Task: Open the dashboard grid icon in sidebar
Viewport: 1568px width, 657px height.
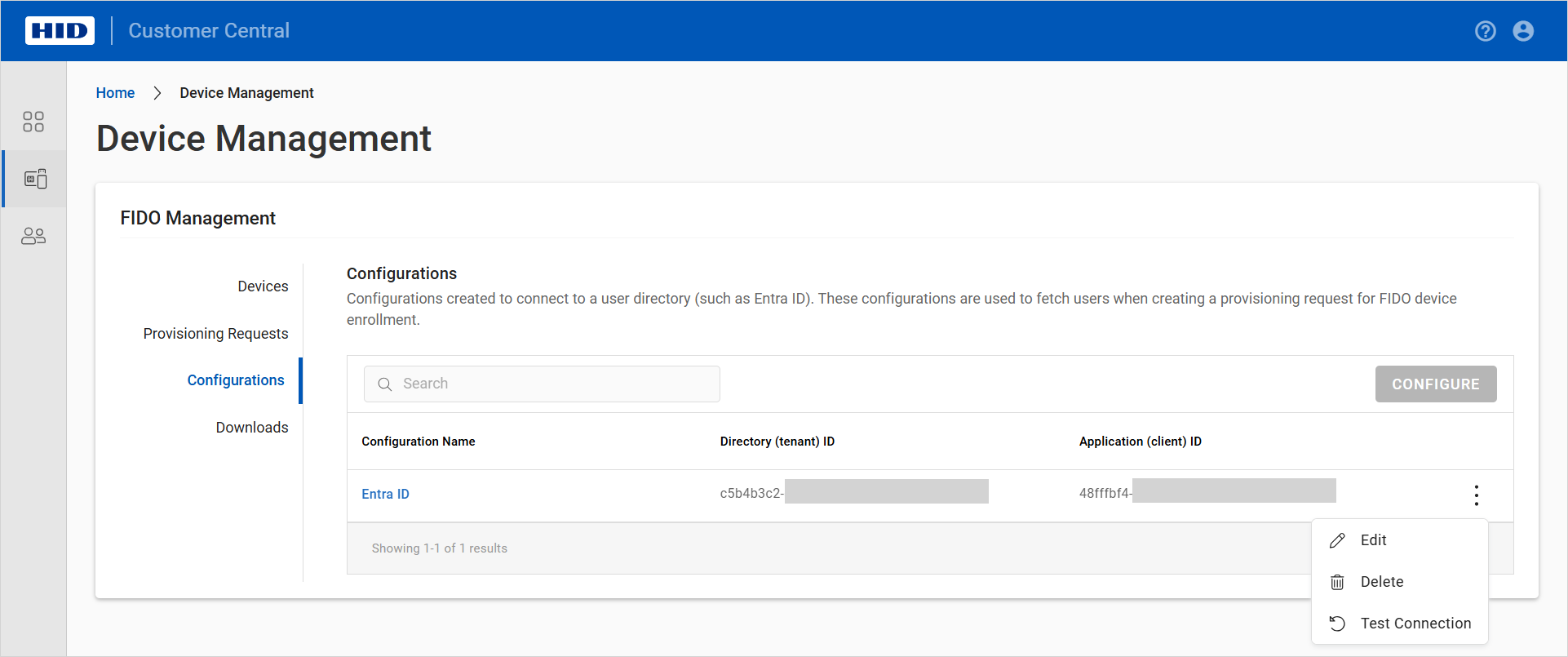Action: pos(33,122)
